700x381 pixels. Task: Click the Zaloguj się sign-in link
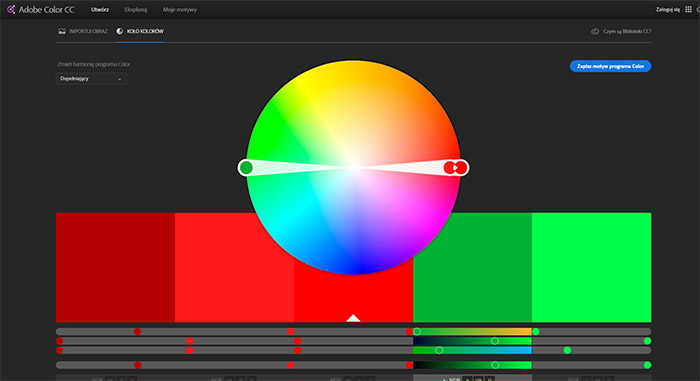[667, 9]
